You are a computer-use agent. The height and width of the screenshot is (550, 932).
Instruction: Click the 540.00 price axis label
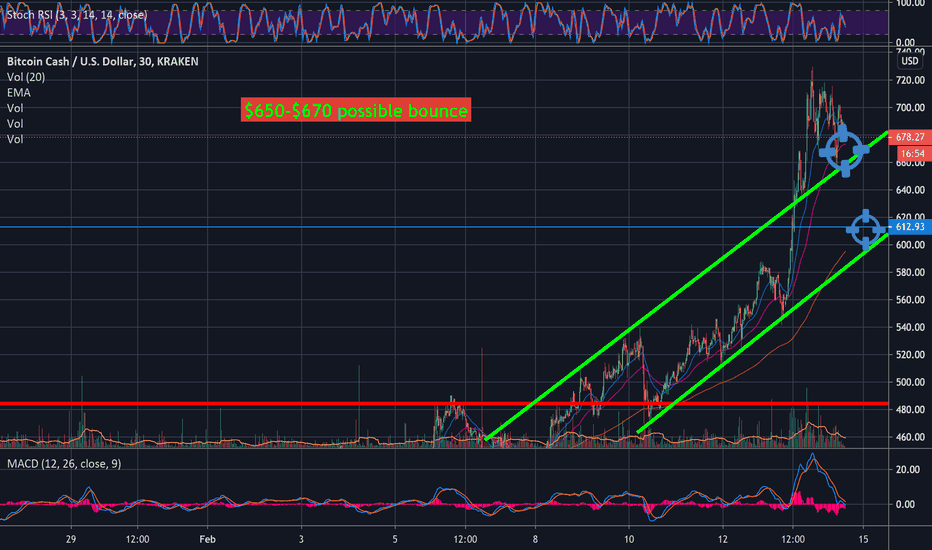pos(911,327)
